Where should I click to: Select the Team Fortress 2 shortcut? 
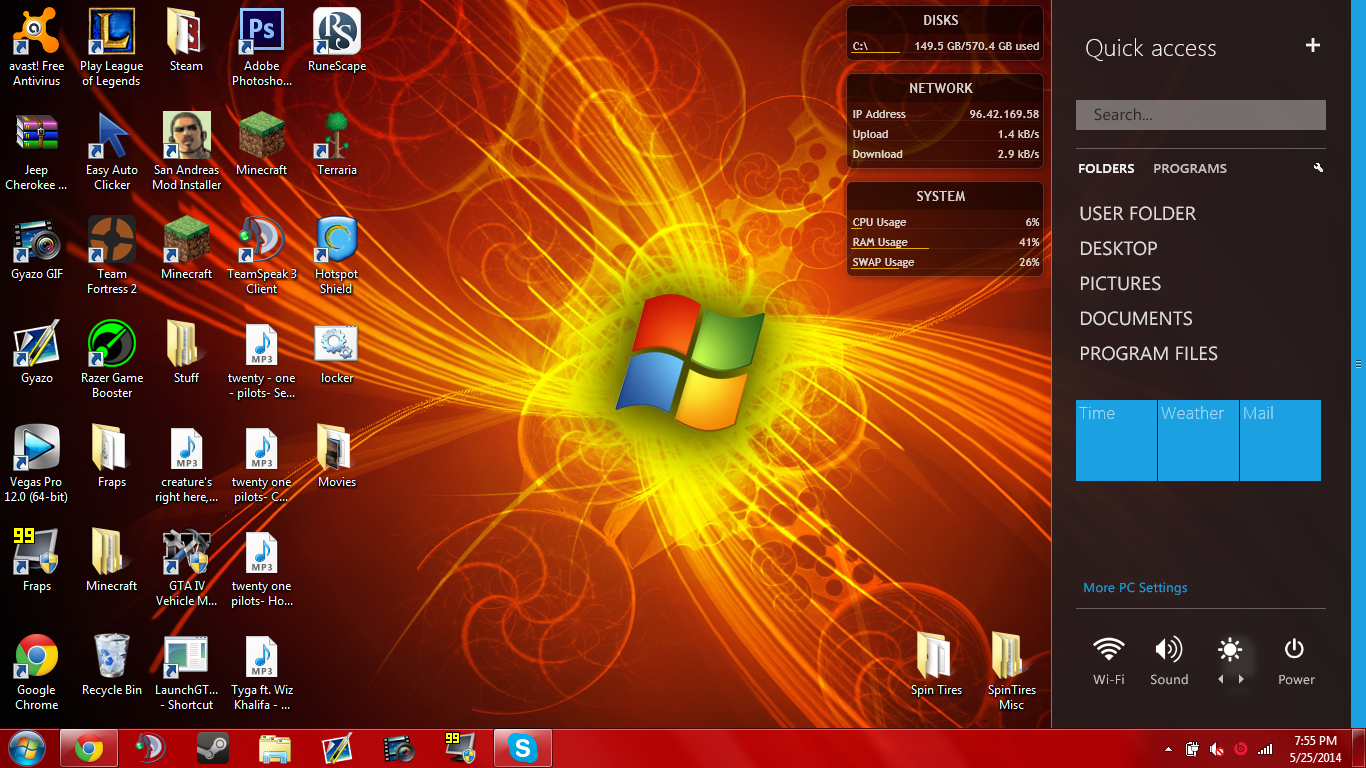click(x=112, y=255)
